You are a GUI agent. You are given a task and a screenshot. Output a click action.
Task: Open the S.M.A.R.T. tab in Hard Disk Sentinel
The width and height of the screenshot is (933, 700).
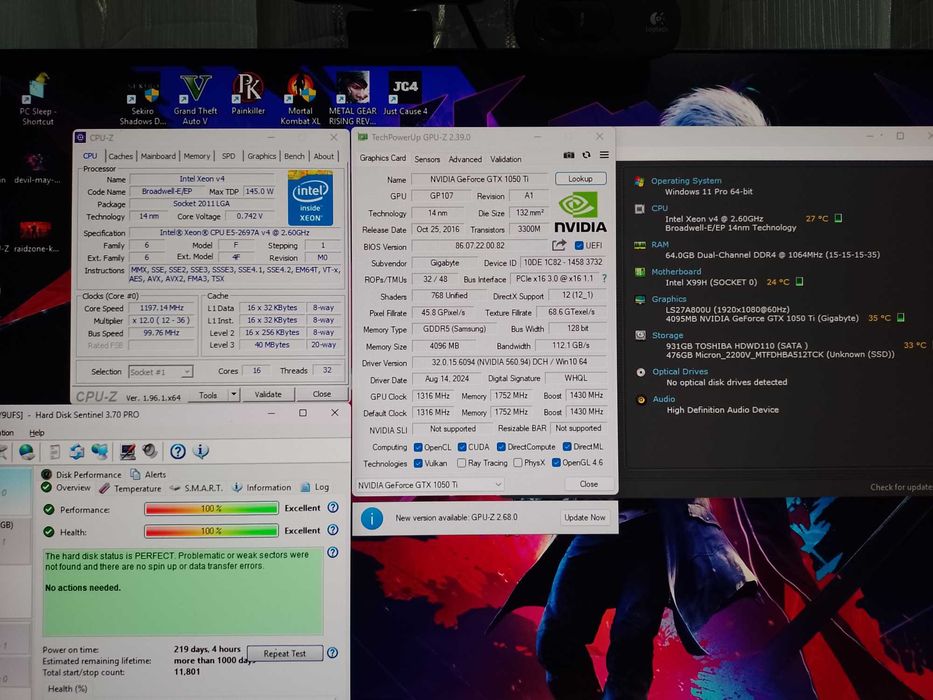point(196,488)
